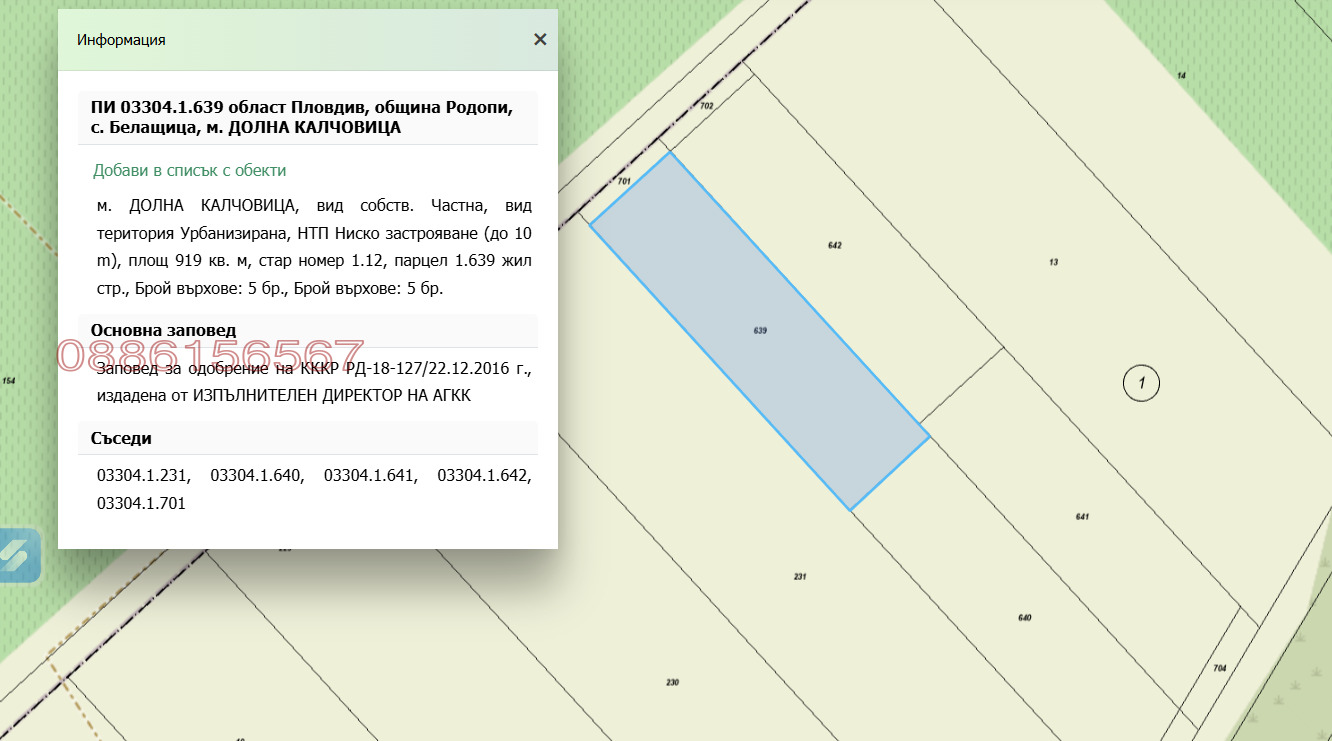
Task: Click parcel 231 on the map
Action: (x=799, y=577)
